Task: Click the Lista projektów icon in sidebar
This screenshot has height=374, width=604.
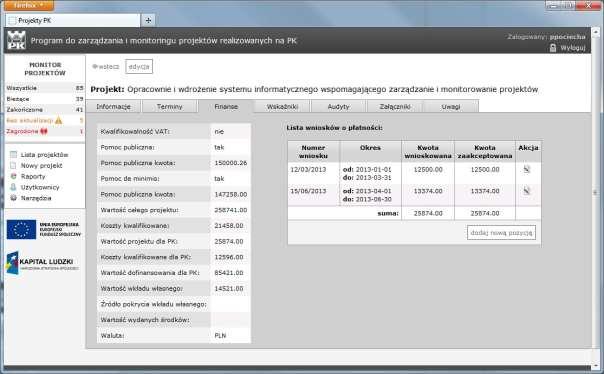Action: point(13,154)
